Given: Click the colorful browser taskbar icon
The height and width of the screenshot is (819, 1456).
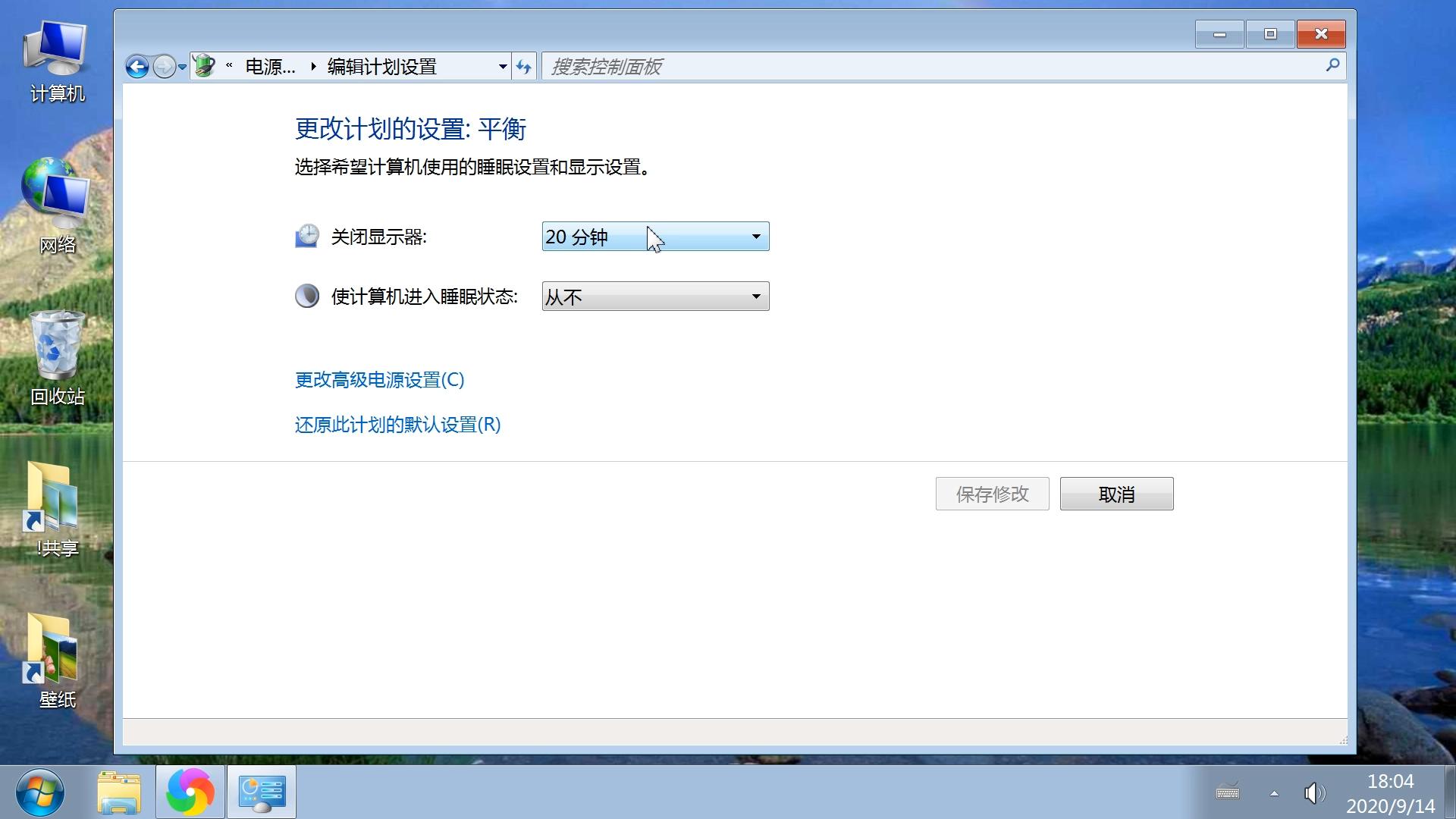Looking at the screenshot, I should point(190,792).
